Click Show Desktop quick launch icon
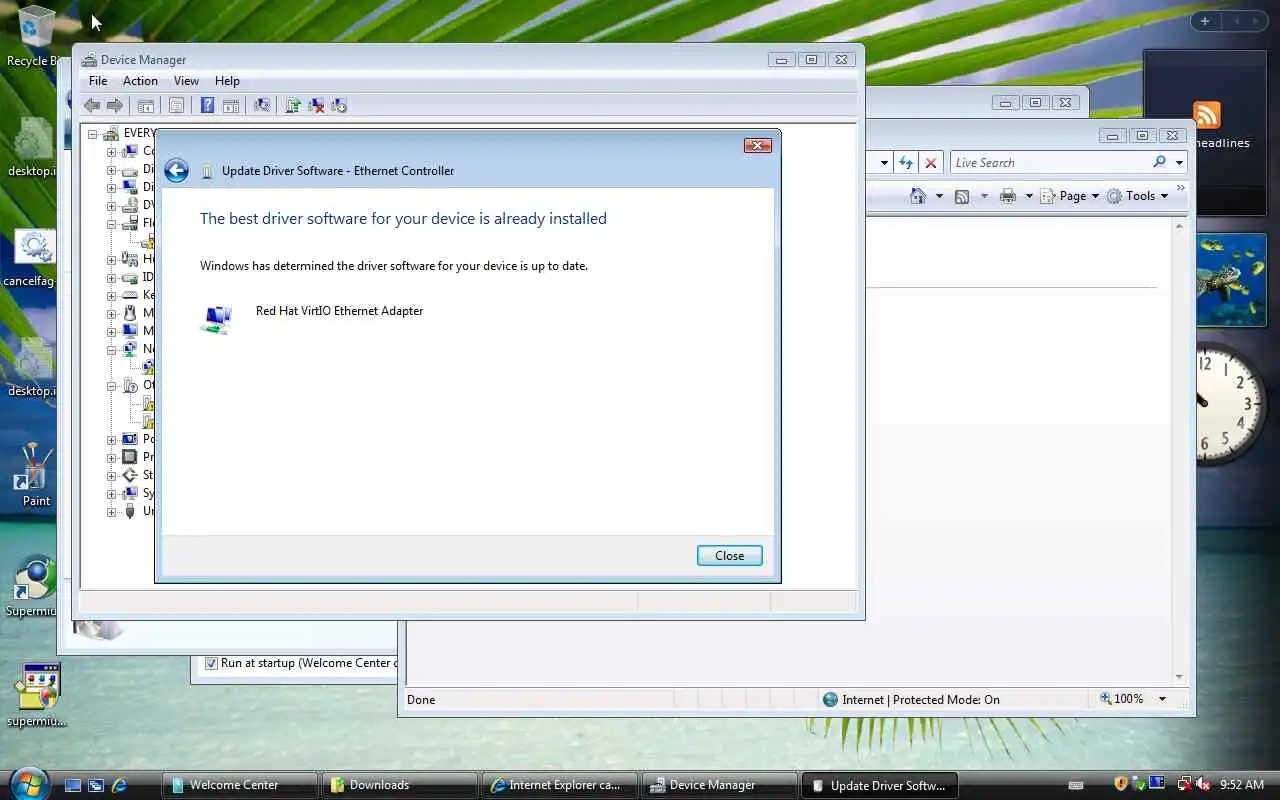Image resolution: width=1280 pixels, height=800 pixels. [73, 785]
